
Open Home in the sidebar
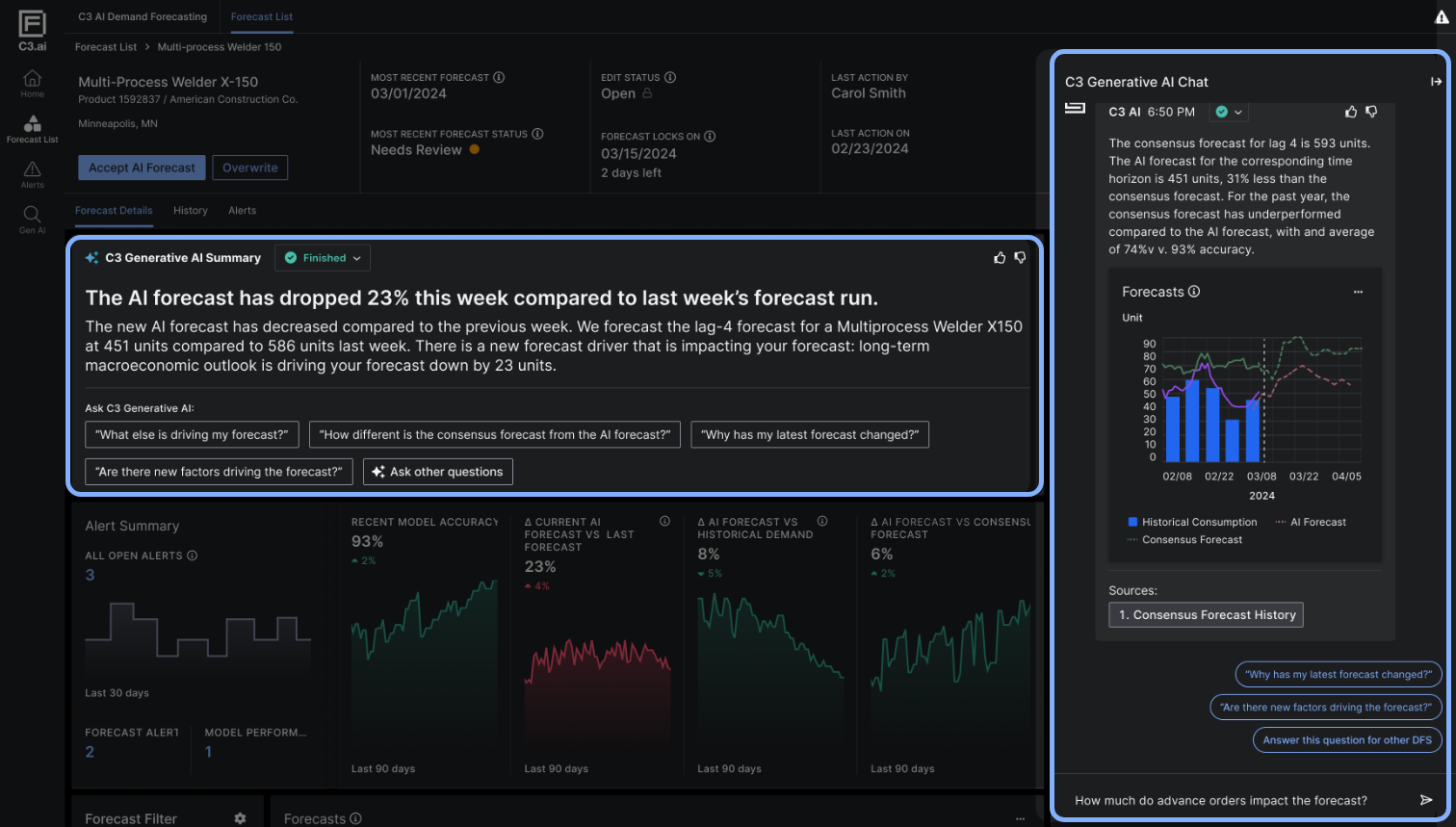click(32, 84)
